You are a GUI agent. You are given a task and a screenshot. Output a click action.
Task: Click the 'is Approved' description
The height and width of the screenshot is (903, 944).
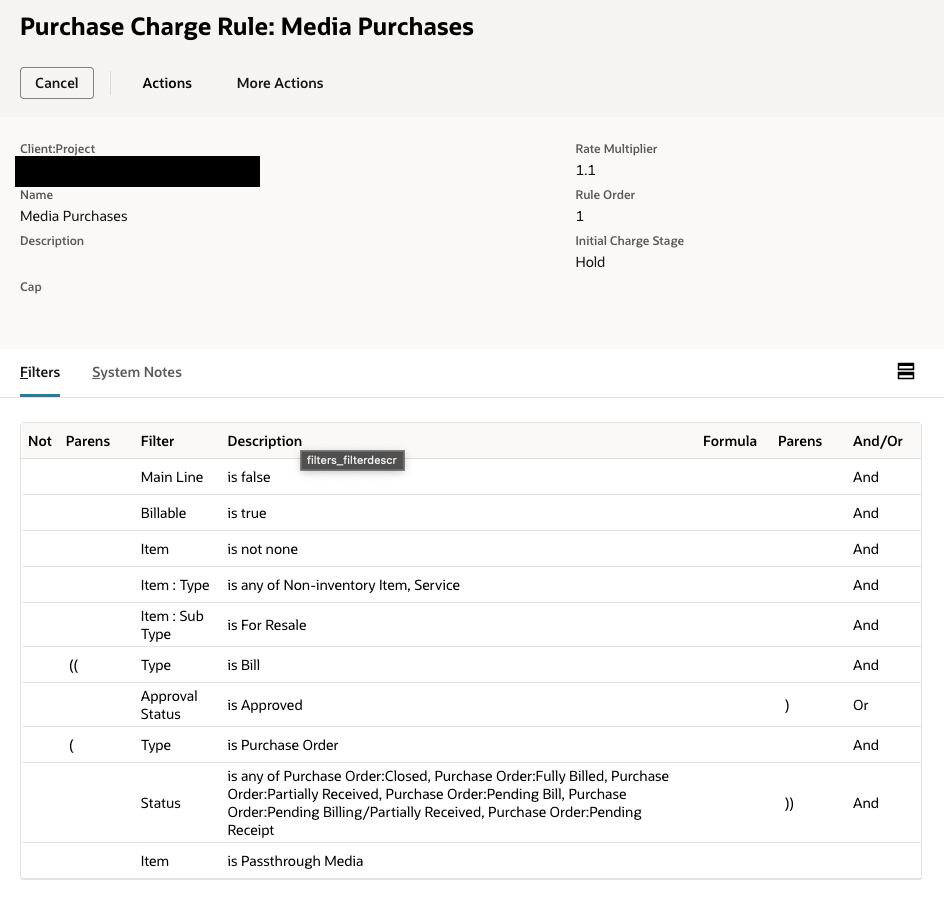(265, 705)
